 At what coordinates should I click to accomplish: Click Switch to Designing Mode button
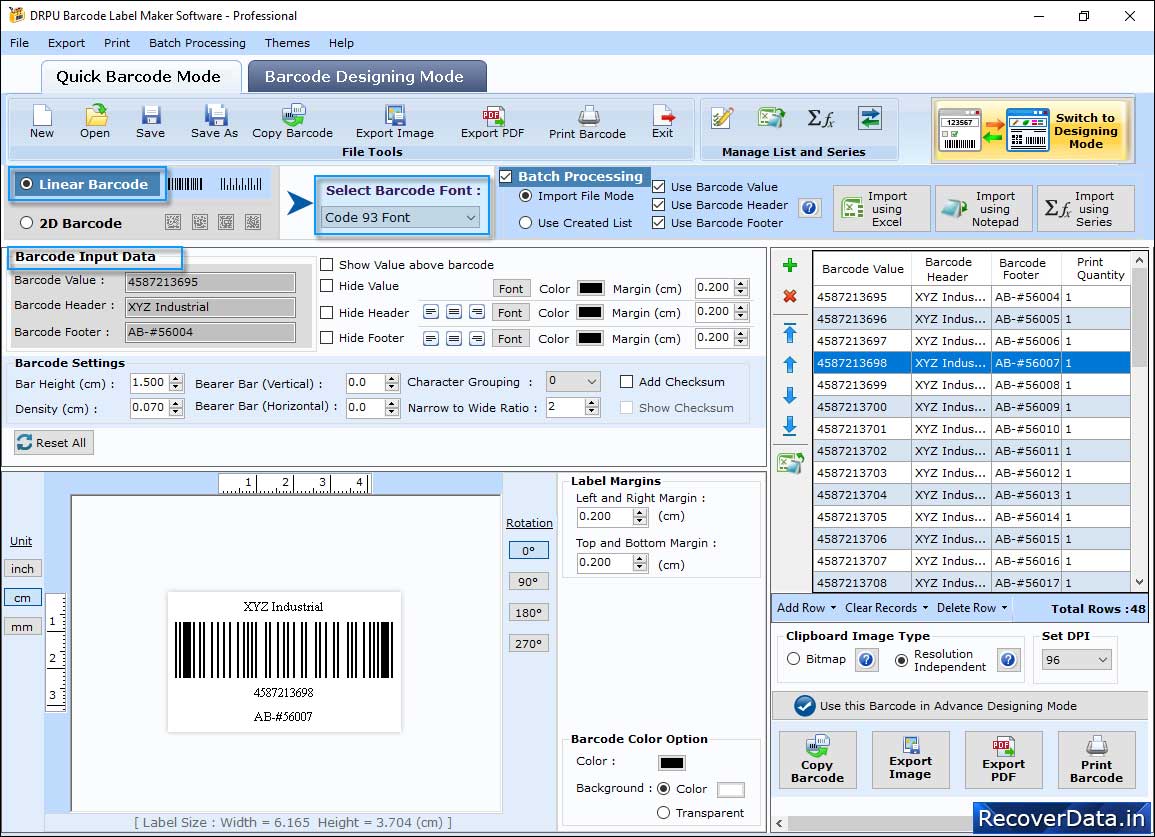(x=1031, y=131)
